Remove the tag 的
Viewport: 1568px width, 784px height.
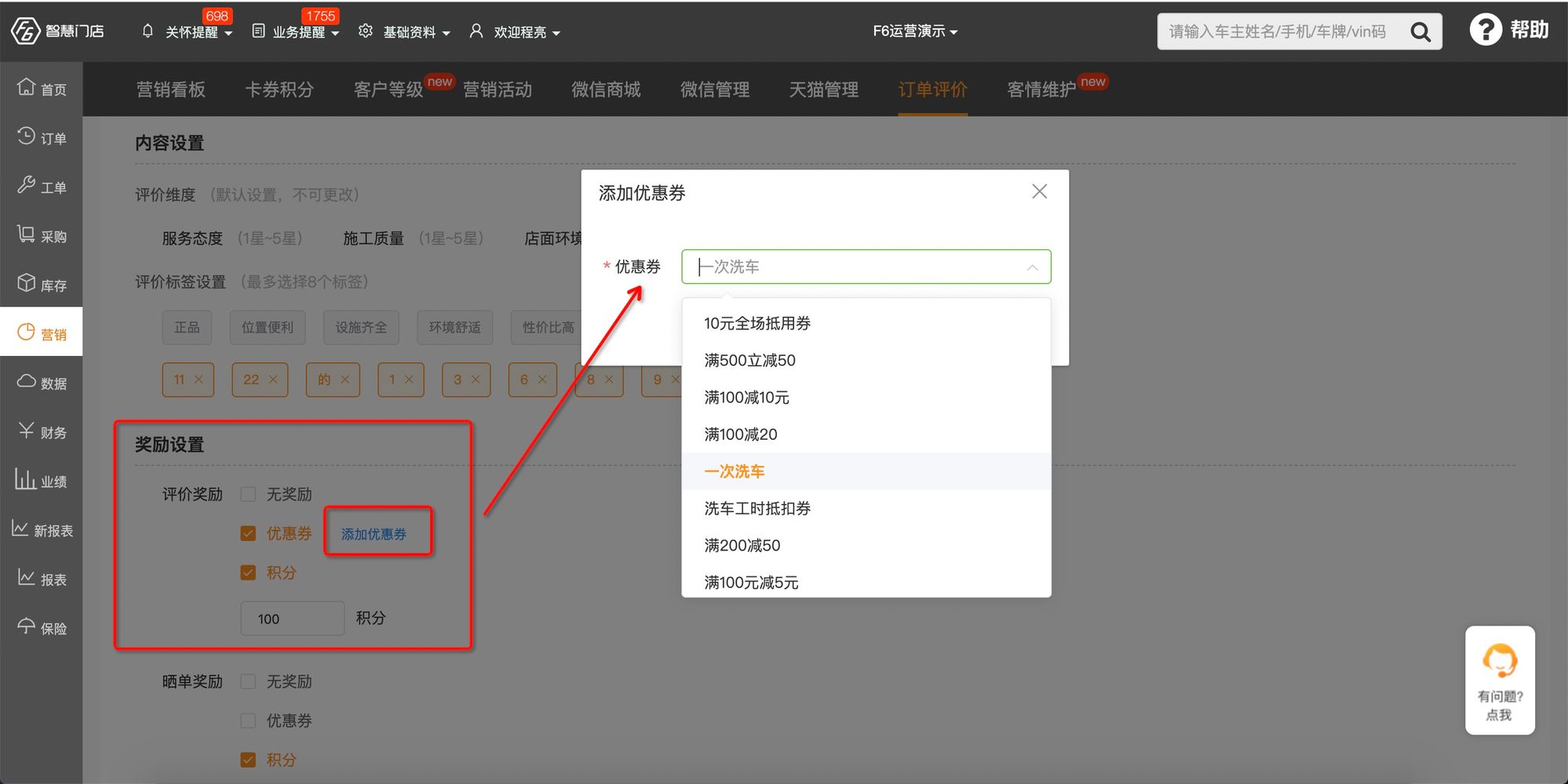point(344,379)
